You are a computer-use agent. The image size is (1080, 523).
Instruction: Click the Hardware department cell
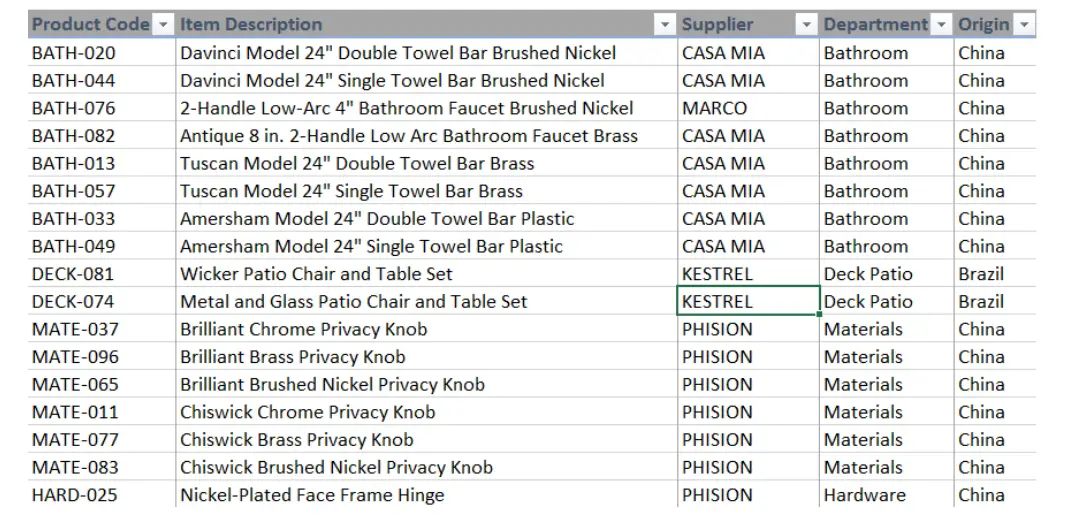coord(886,494)
